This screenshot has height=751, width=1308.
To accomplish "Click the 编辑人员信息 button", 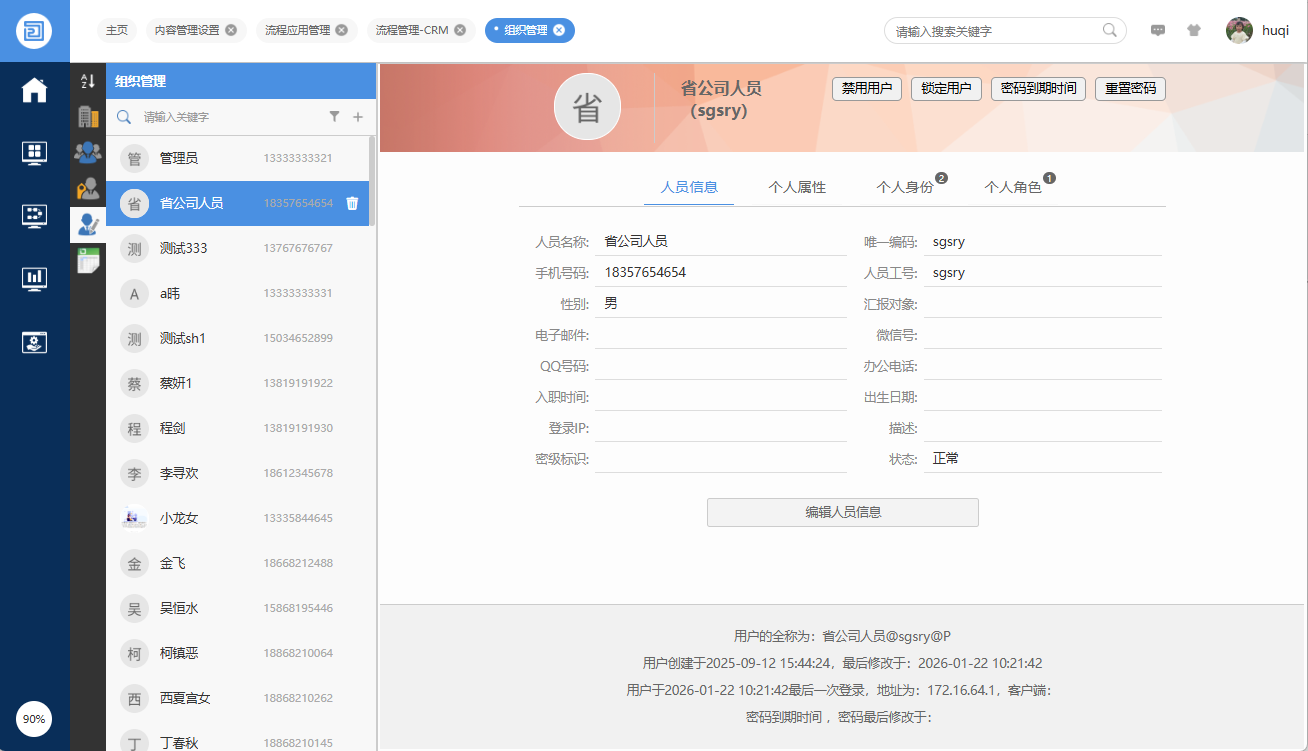I will [842, 512].
